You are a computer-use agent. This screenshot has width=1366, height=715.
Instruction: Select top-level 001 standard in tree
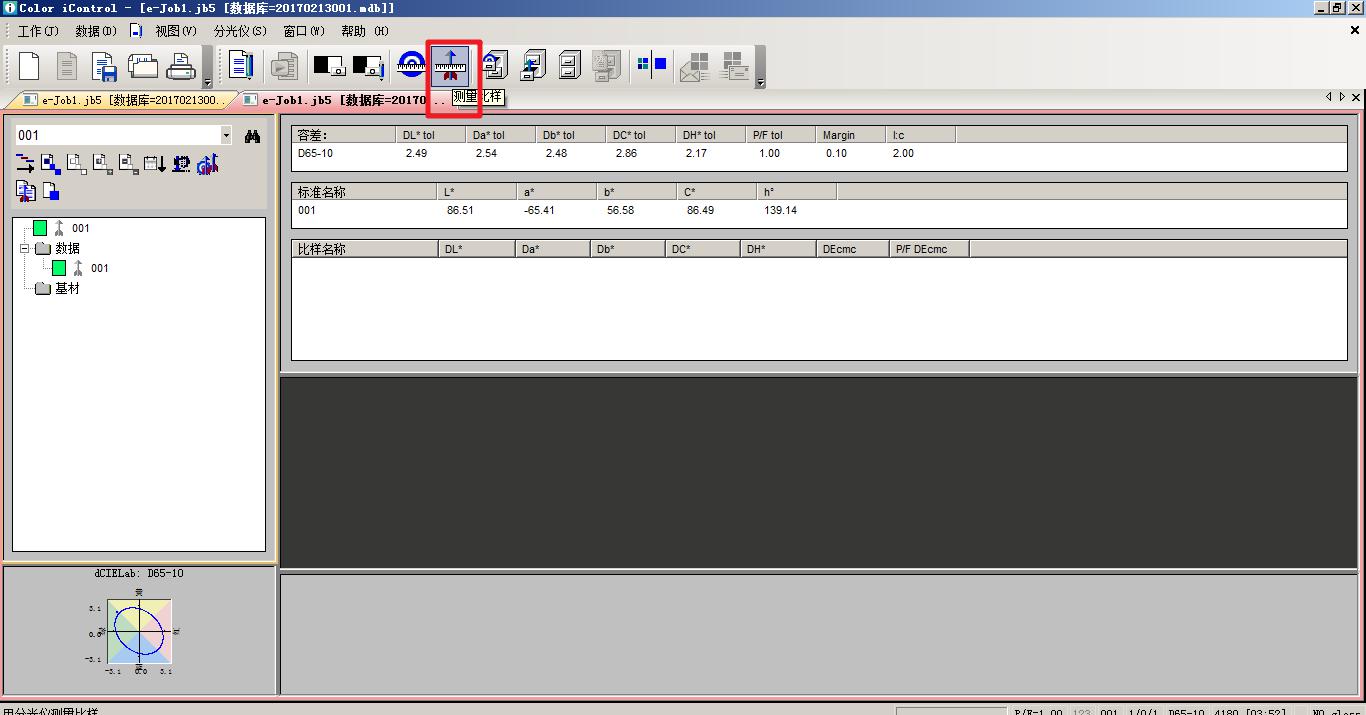point(80,228)
